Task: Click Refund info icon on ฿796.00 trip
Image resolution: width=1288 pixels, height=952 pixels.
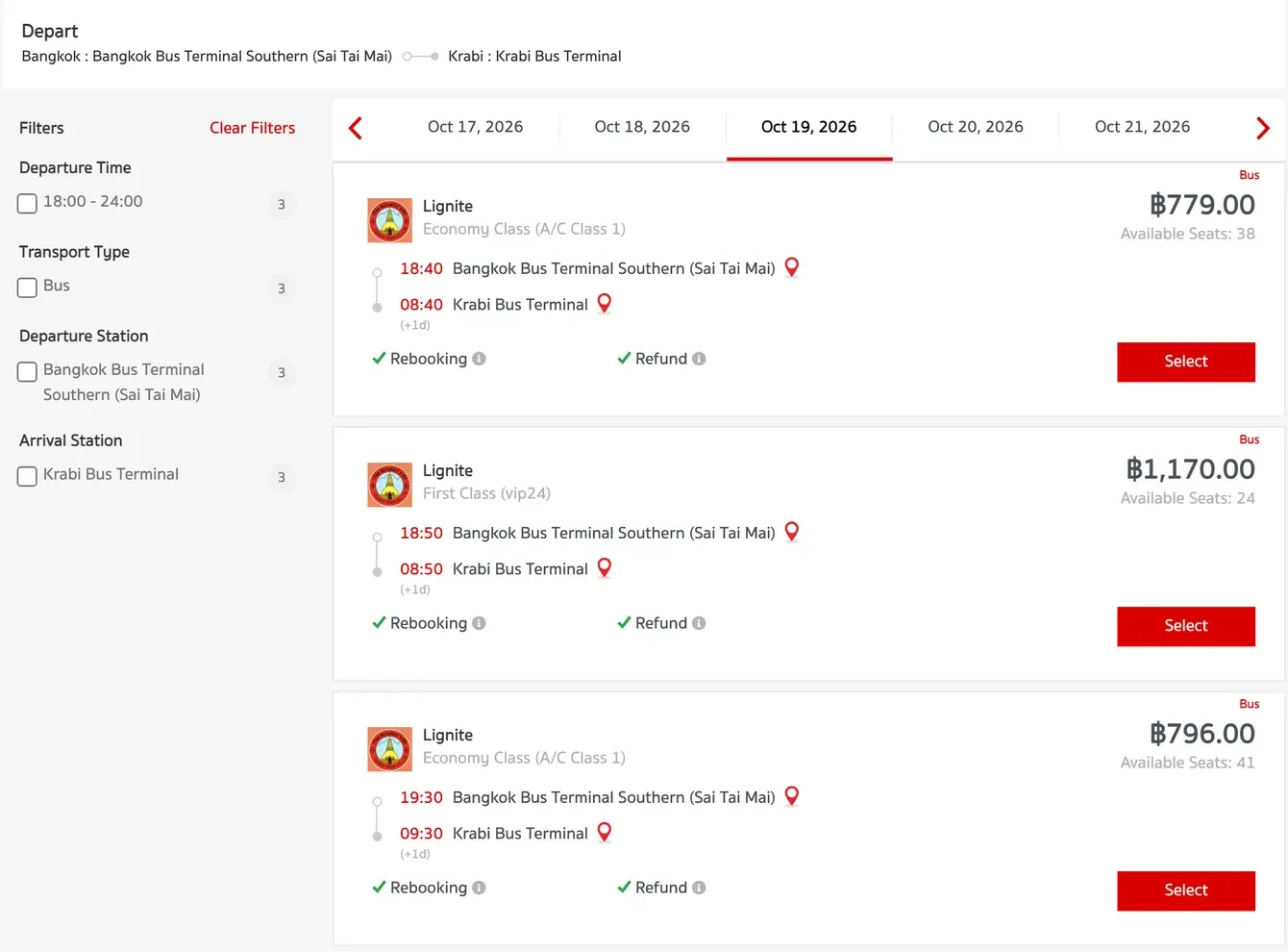Action: click(699, 888)
